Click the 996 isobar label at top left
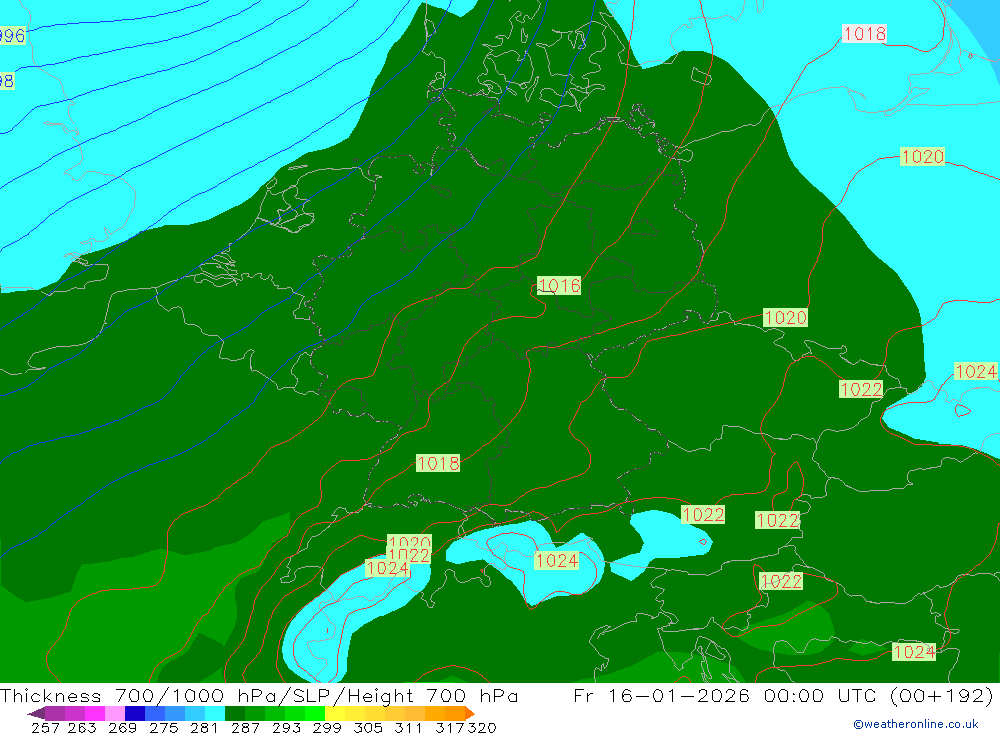1000x733 pixels. [x=11, y=35]
